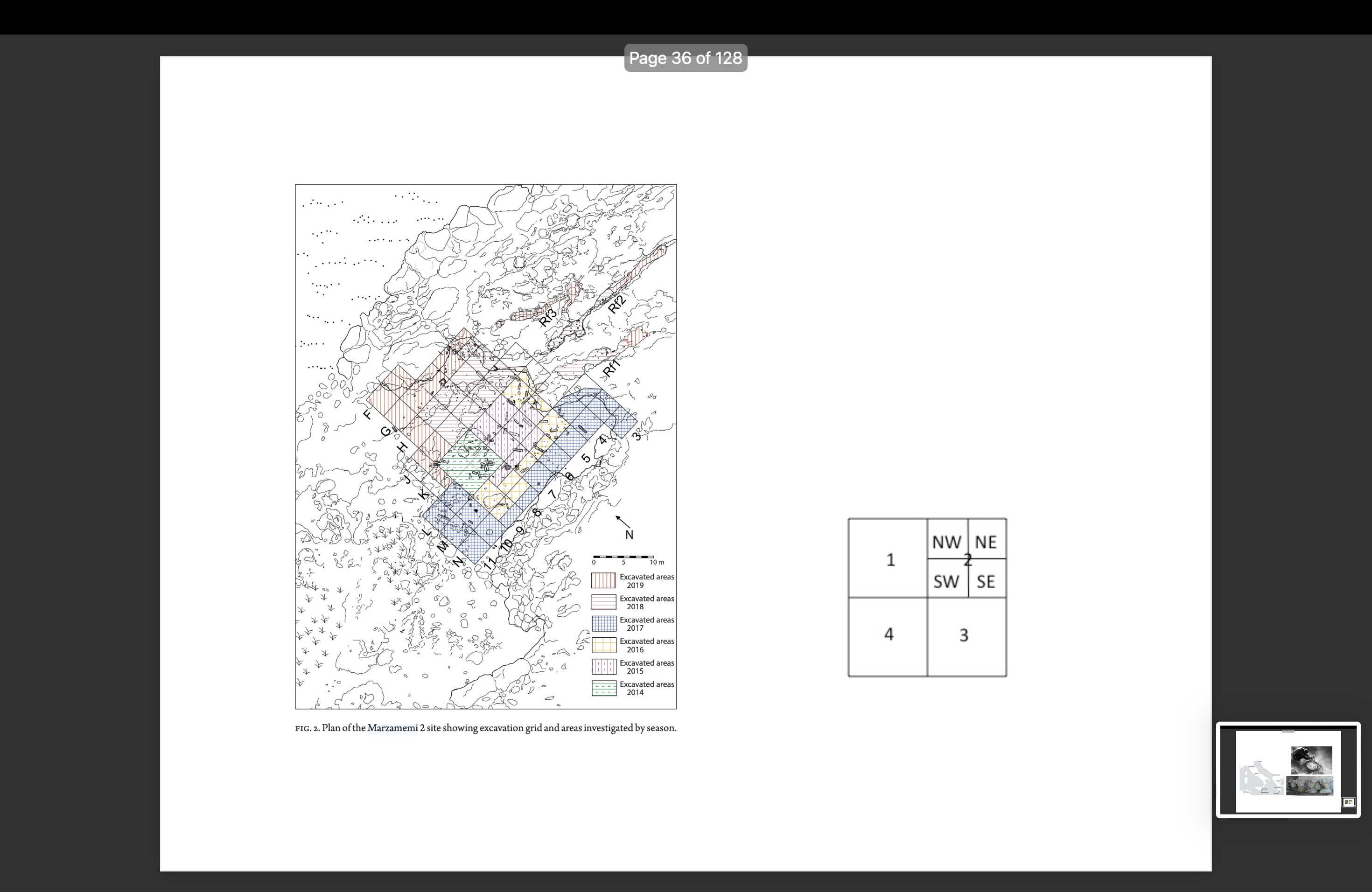This screenshot has width=1372, height=892.
Task: Open the screenshot preview thumbnail
Action: tap(1288, 769)
